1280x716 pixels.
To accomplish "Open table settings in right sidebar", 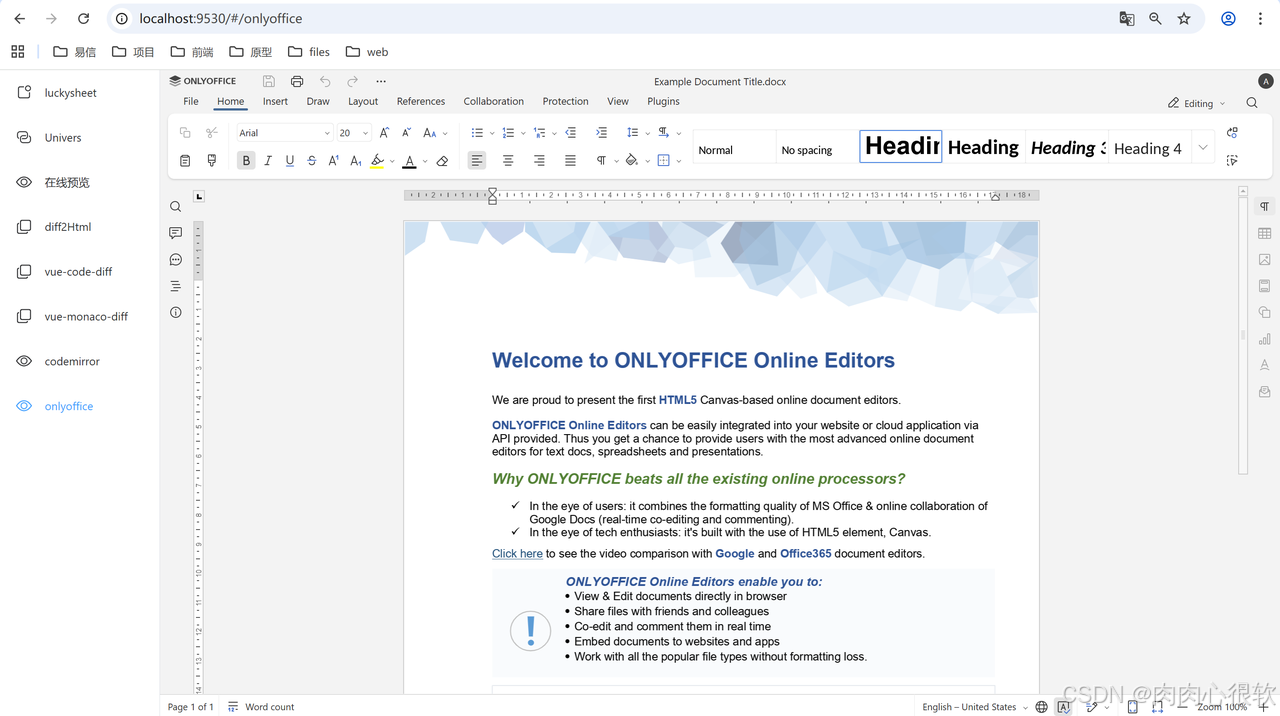I will pyautogui.click(x=1264, y=233).
